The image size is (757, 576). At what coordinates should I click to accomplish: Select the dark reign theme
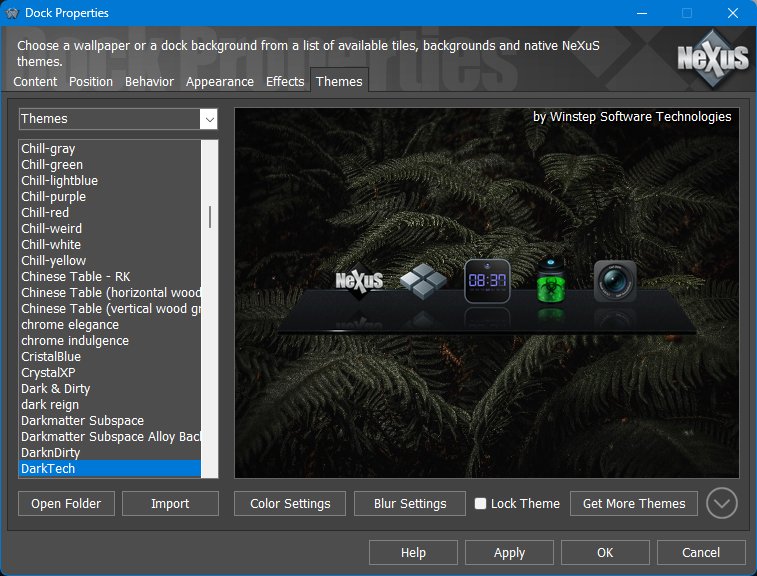point(110,404)
